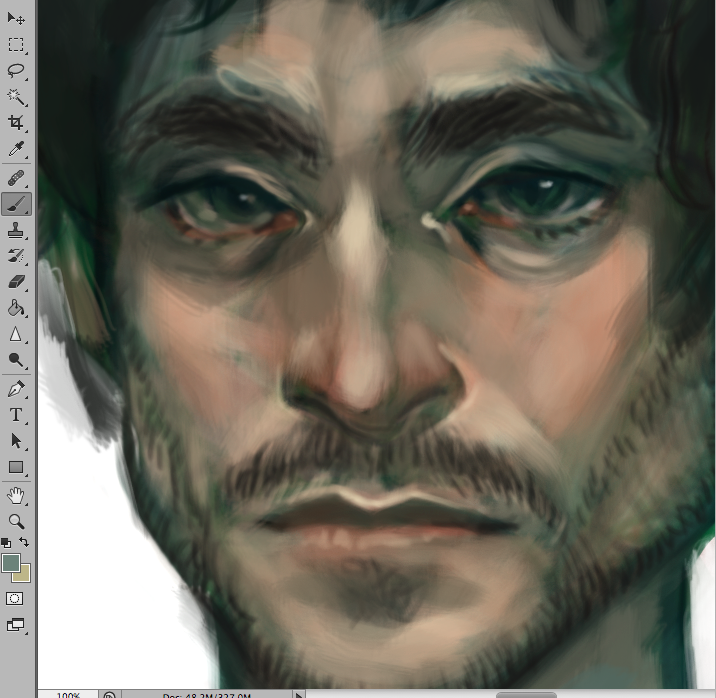The height and width of the screenshot is (698, 716).
Task: Click the Doc size status text
Action: click(206, 694)
